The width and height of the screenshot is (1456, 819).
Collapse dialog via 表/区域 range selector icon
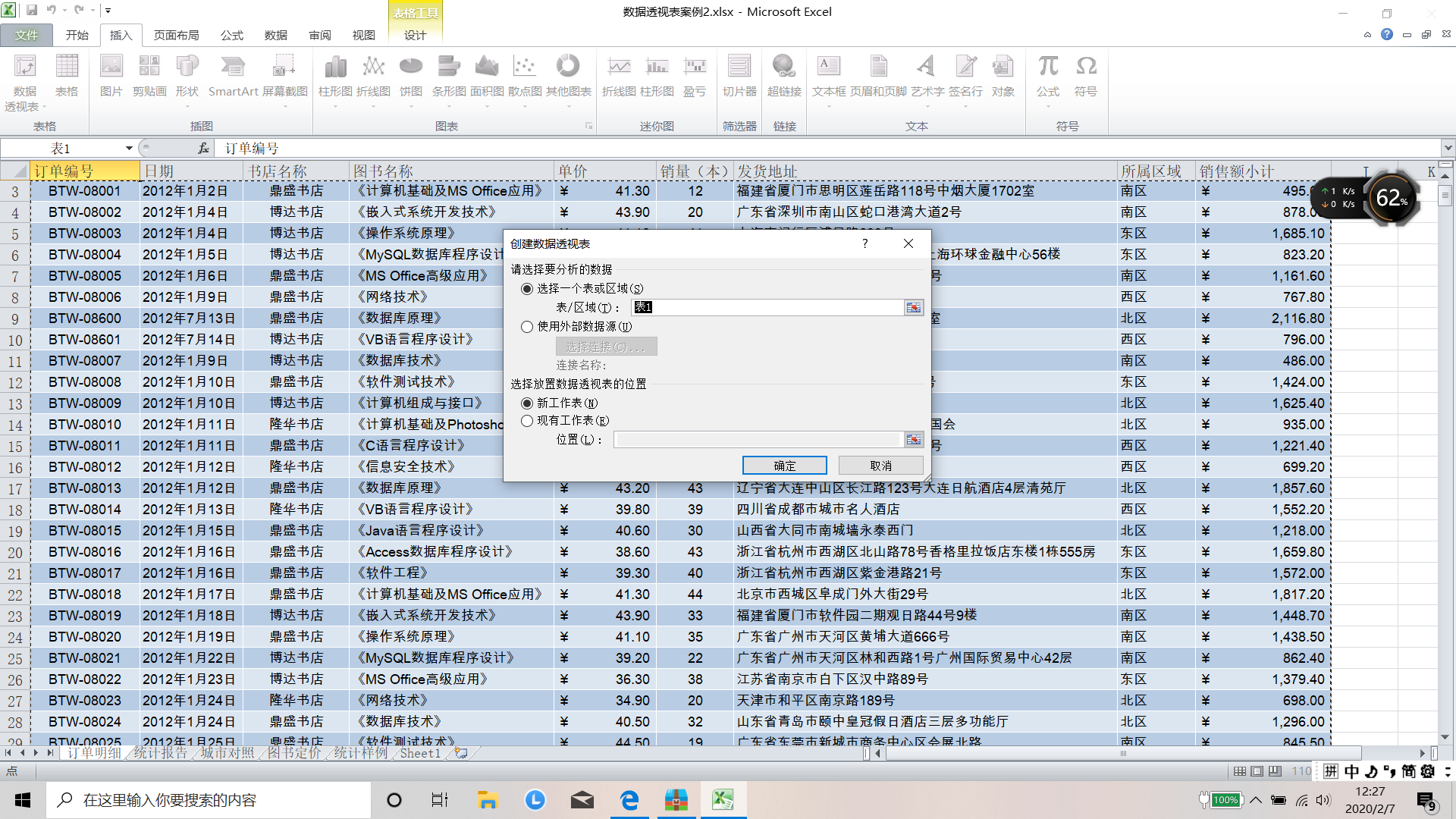pos(914,307)
